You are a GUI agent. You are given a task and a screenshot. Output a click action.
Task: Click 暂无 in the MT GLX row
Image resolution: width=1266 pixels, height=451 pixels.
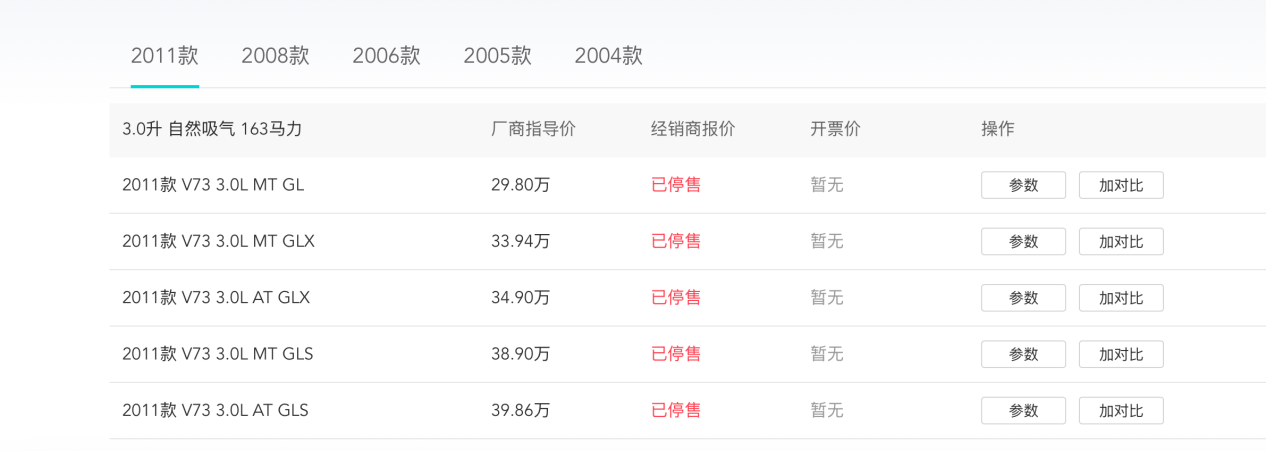tap(827, 241)
